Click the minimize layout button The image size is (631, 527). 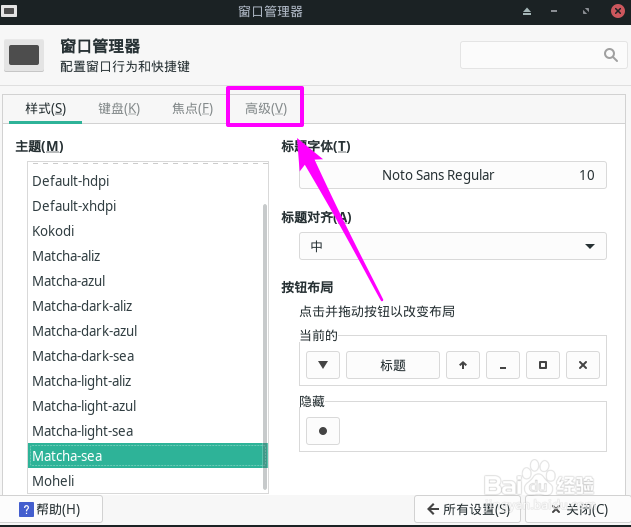pos(503,365)
